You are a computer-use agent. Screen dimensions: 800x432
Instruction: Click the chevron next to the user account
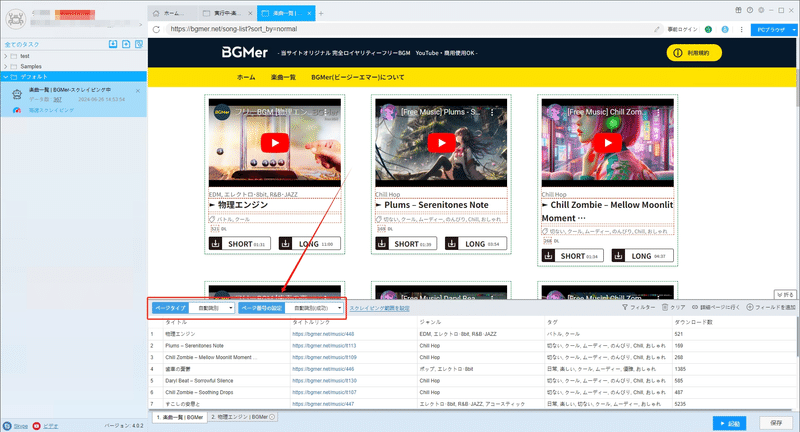coord(140,24)
